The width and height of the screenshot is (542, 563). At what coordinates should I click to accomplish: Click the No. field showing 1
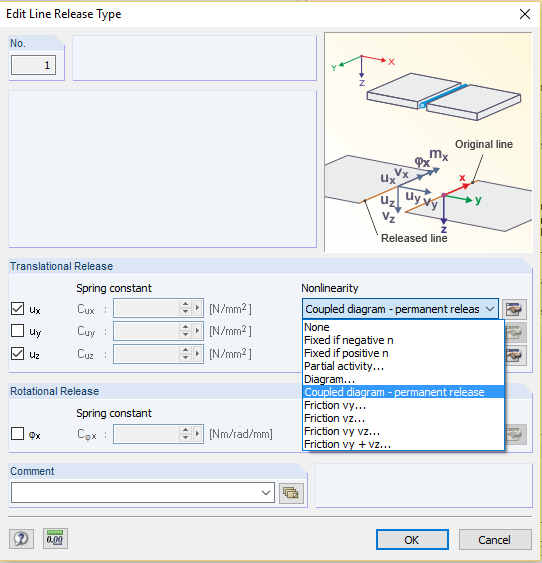[x=33, y=65]
